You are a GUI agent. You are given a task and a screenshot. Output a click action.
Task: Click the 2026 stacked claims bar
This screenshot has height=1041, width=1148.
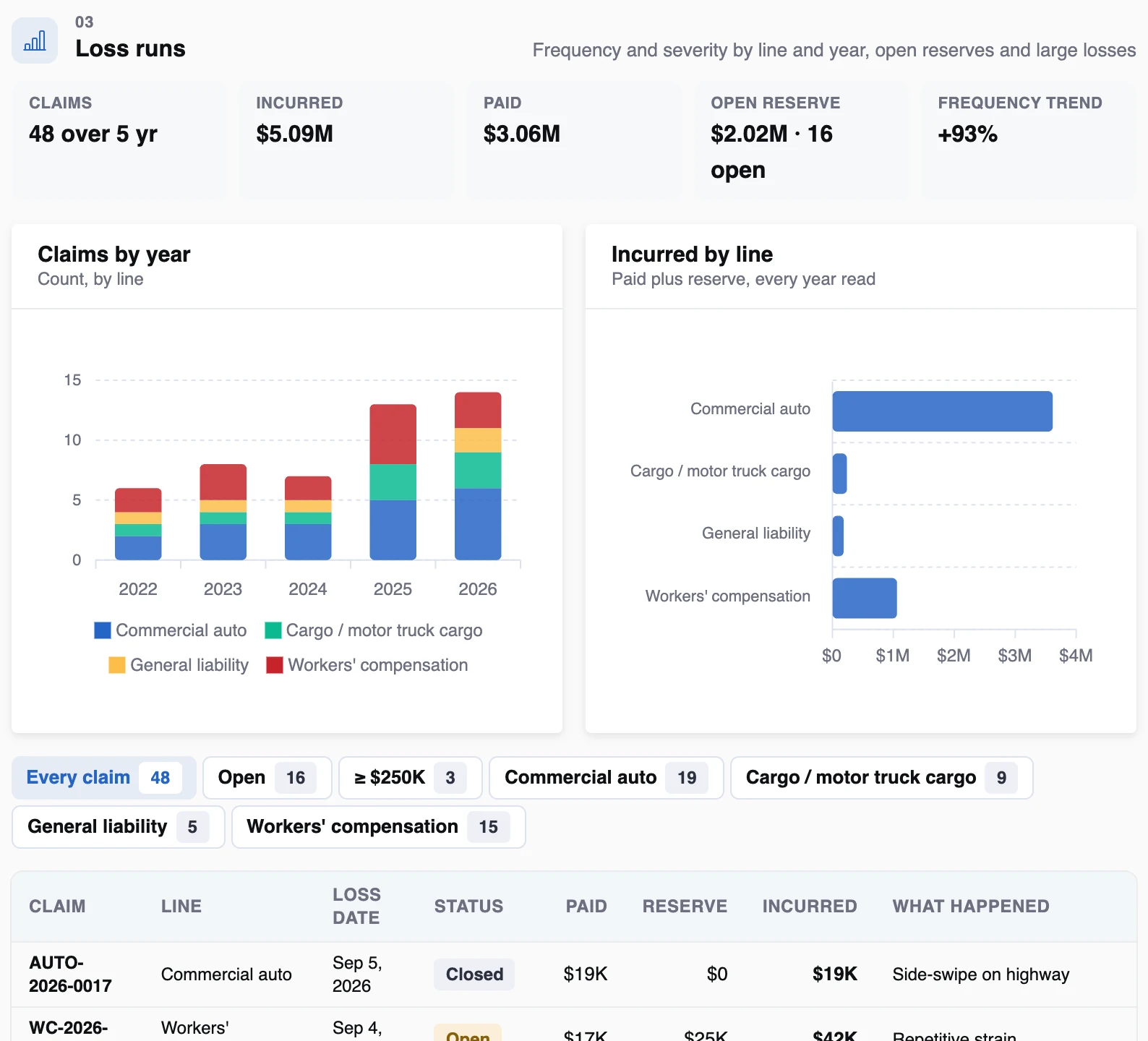(478, 476)
